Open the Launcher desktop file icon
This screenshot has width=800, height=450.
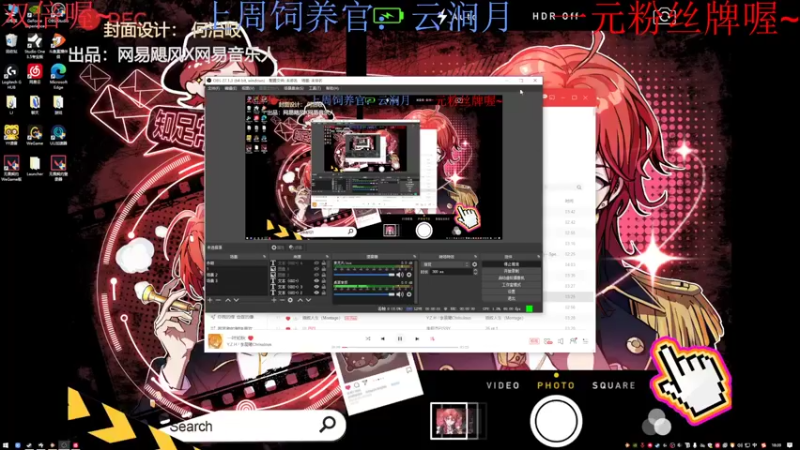[x=35, y=166]
